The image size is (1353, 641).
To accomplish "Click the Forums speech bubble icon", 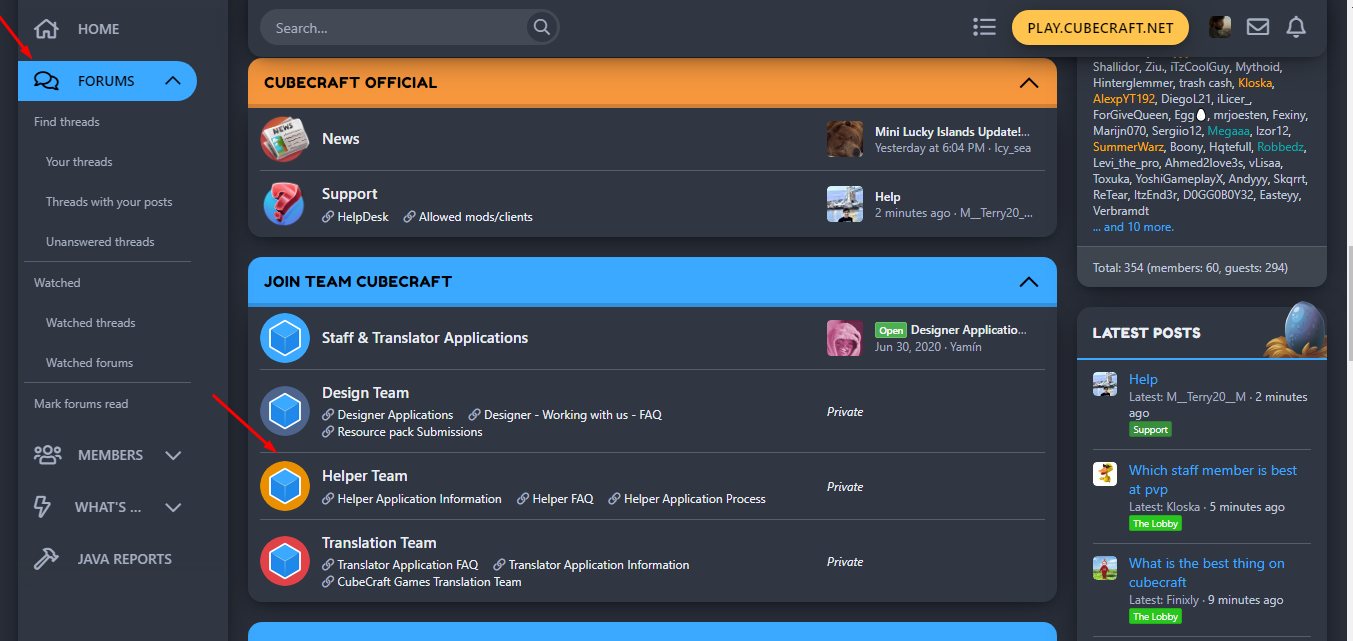I will (47, 81).
